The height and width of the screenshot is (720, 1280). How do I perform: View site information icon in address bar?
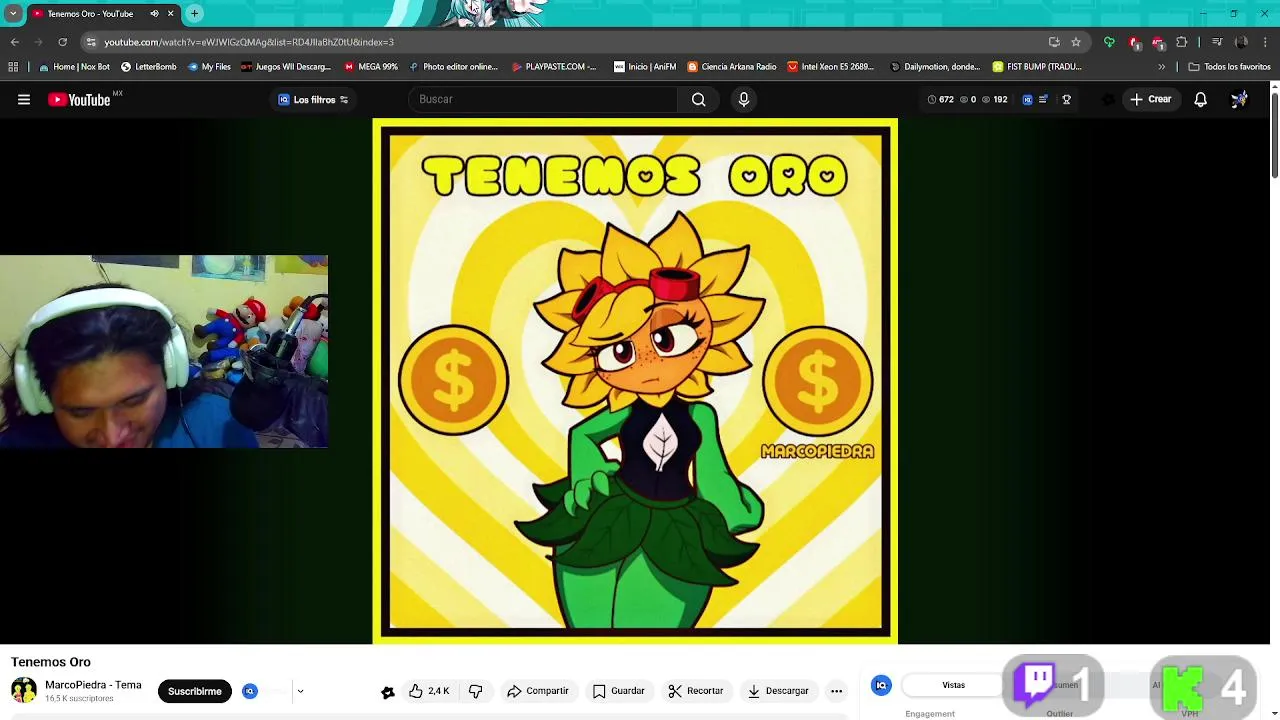[91, 42]
